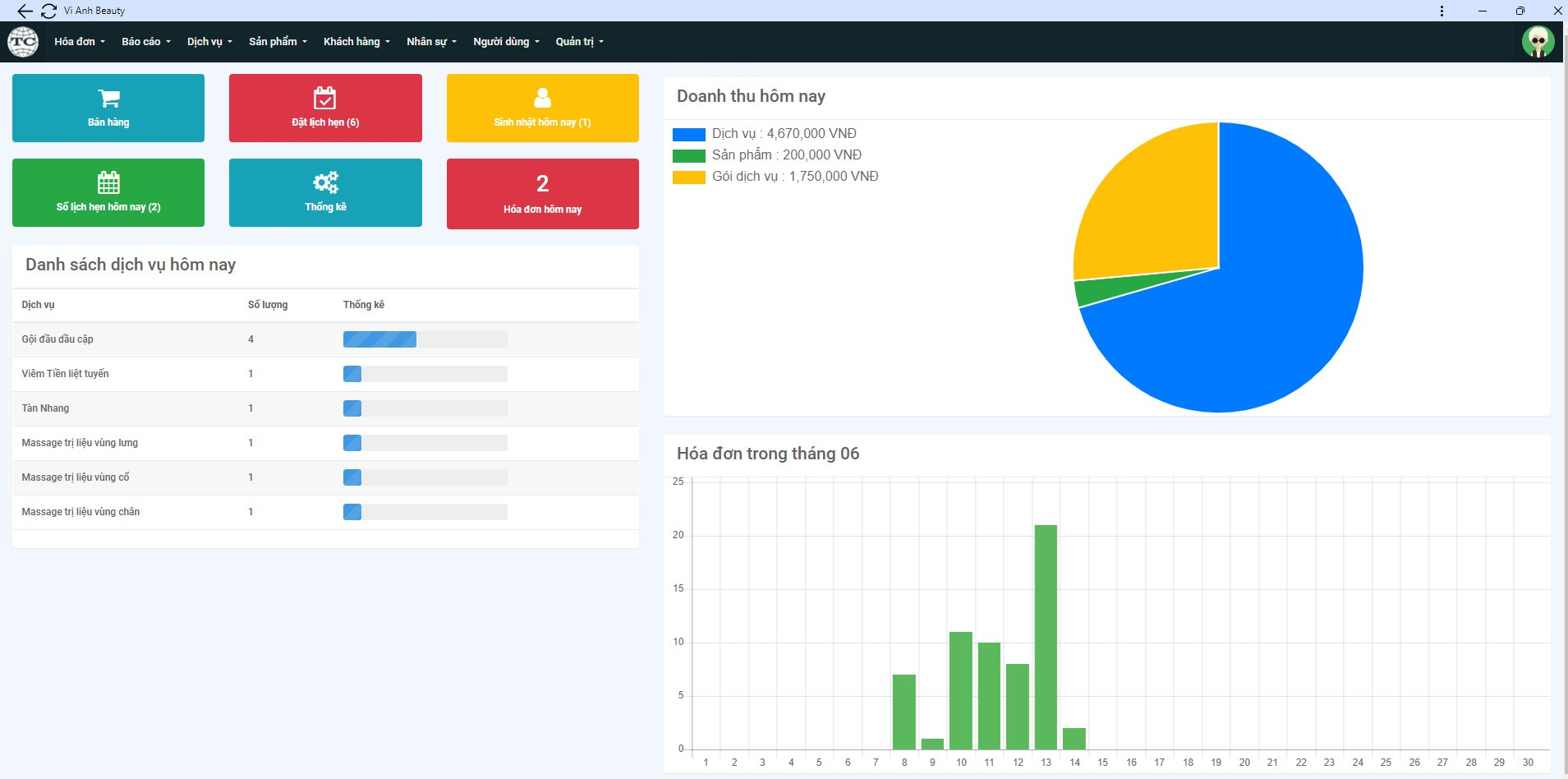Open the Hóa đơn hôm nay tile
The width and height of the screenshot is (1568, 779).
pyautogui.click(x=542, y=194)
